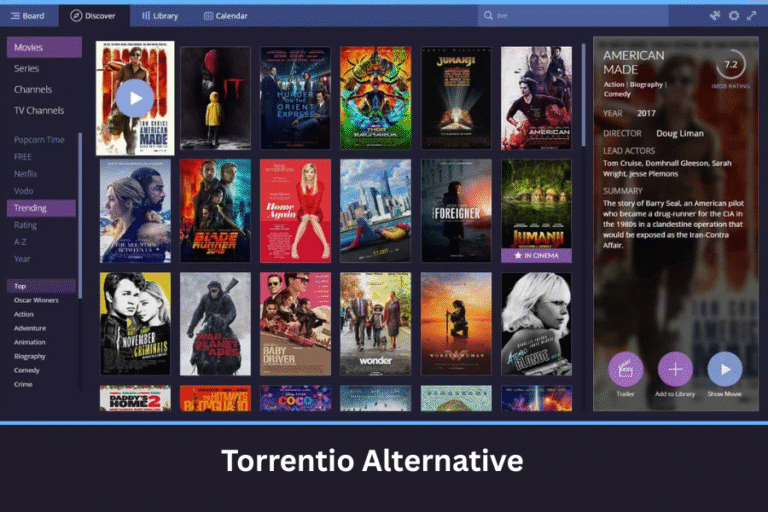This screenshot has width=768, height=512.
Task: Open Blade Runner 2049 poster
Action: [x=215, y=211]
